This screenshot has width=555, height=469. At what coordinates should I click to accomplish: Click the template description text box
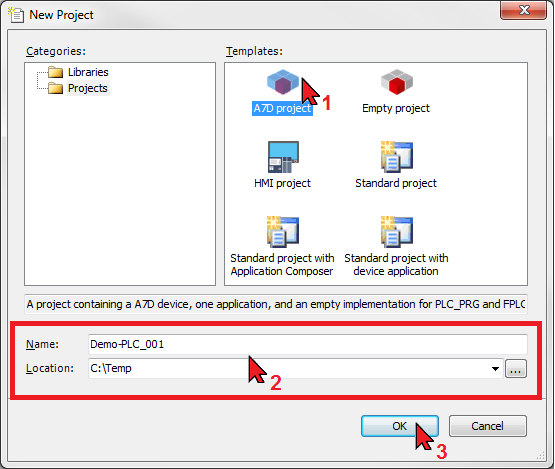coord(276,304)
